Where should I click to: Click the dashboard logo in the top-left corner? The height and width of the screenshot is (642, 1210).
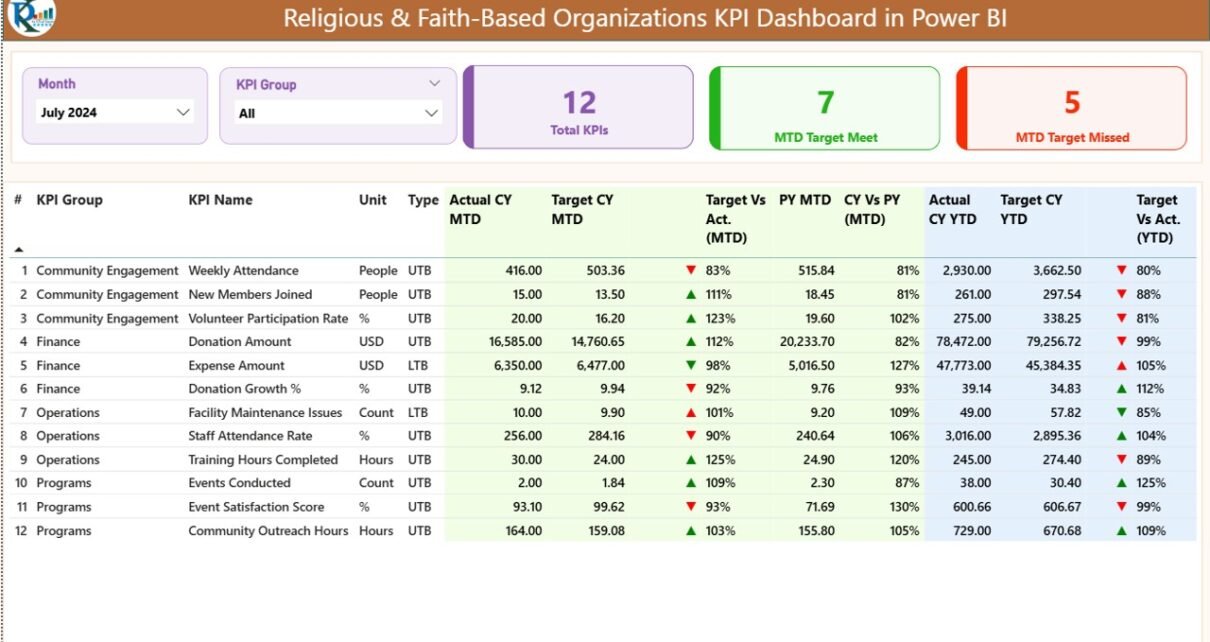pos(30,17)
